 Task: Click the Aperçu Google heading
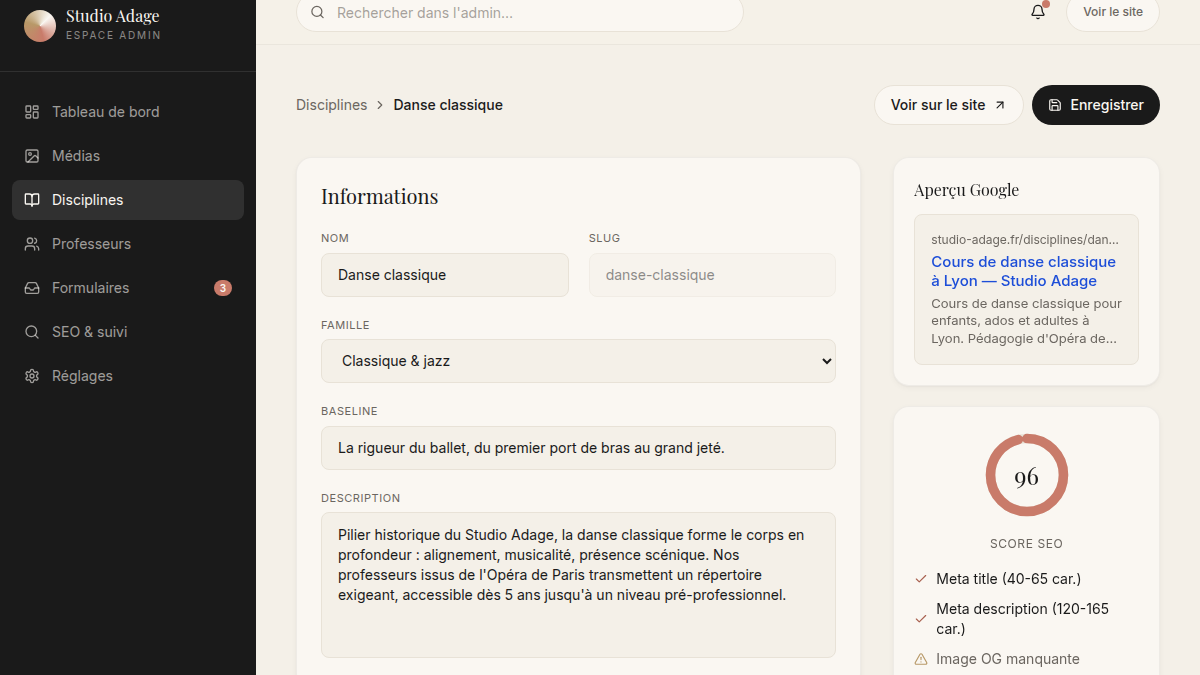[x=967, y=190]
